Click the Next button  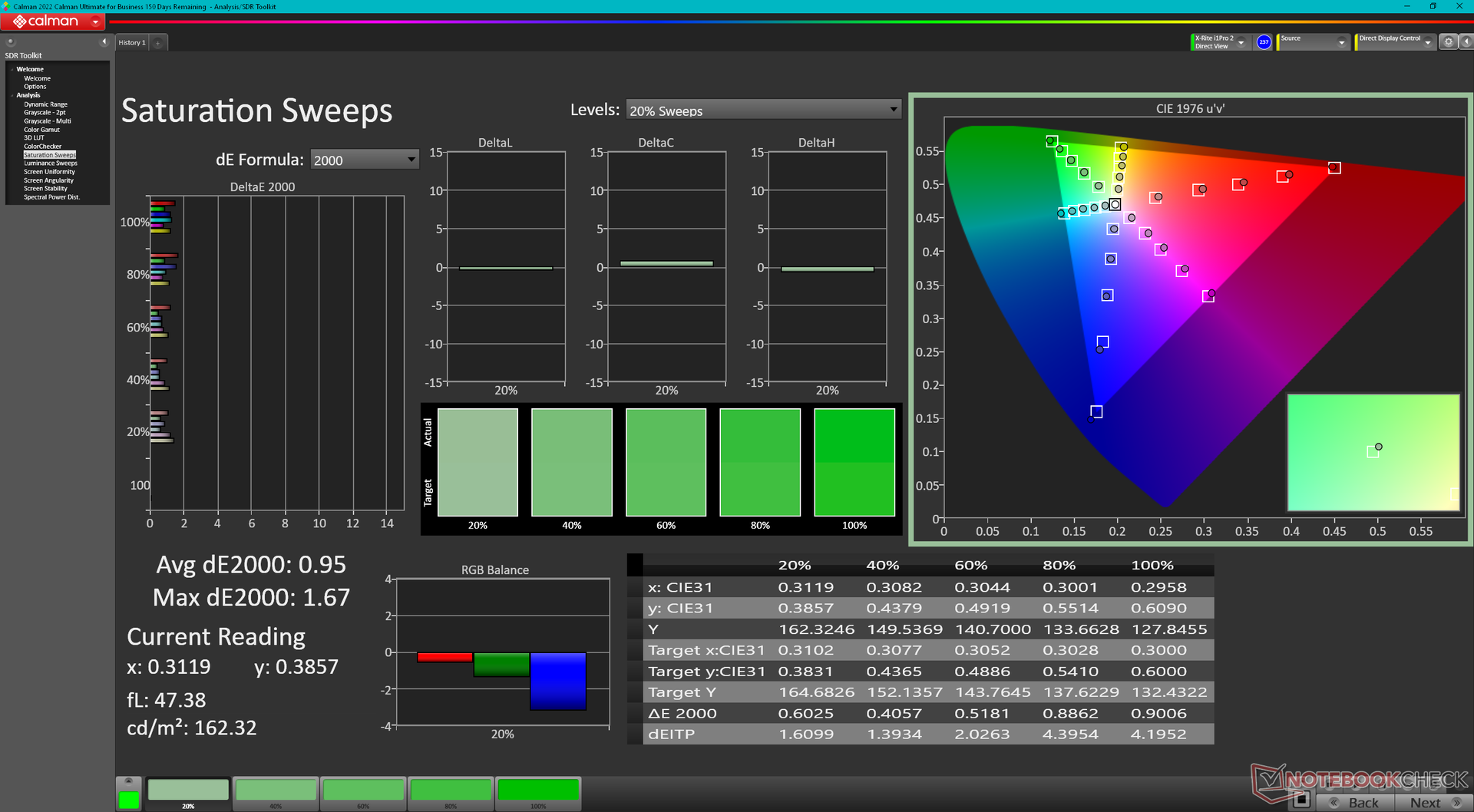pyautogui.click(x=1432, y=802)
